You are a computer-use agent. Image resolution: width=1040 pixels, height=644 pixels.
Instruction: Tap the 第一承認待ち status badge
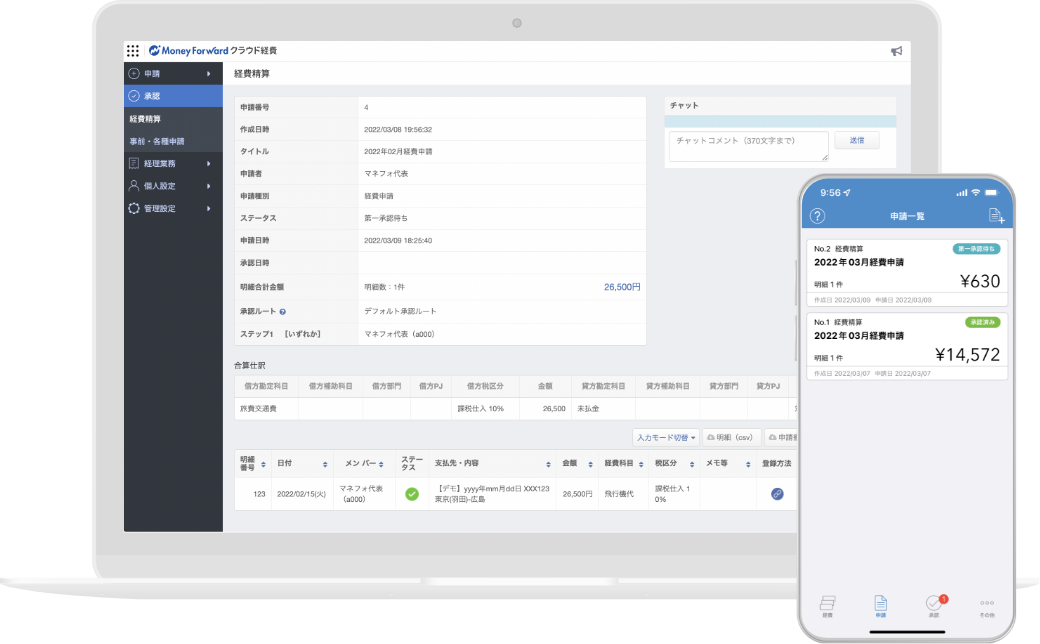pos(976,249)
